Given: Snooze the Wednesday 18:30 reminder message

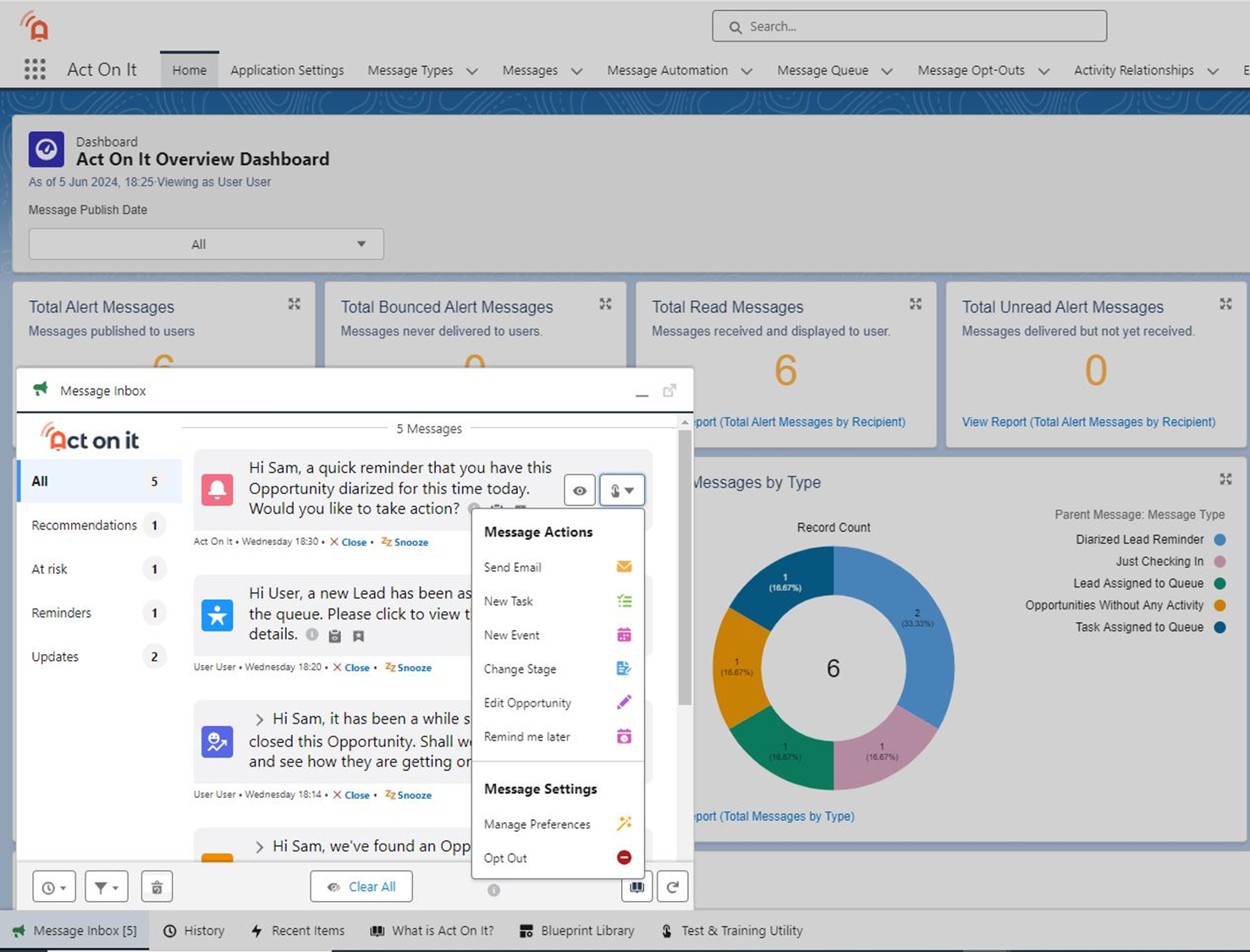Looking at the screenshot, I should click(x=405, y=542).
